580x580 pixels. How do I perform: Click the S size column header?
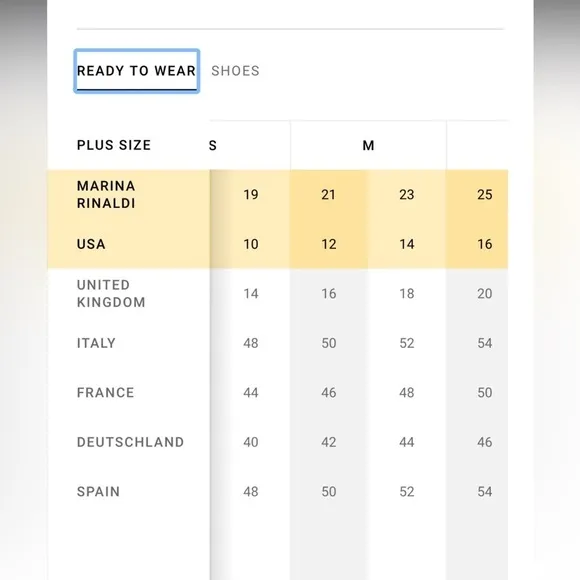(x=213, y=145)
